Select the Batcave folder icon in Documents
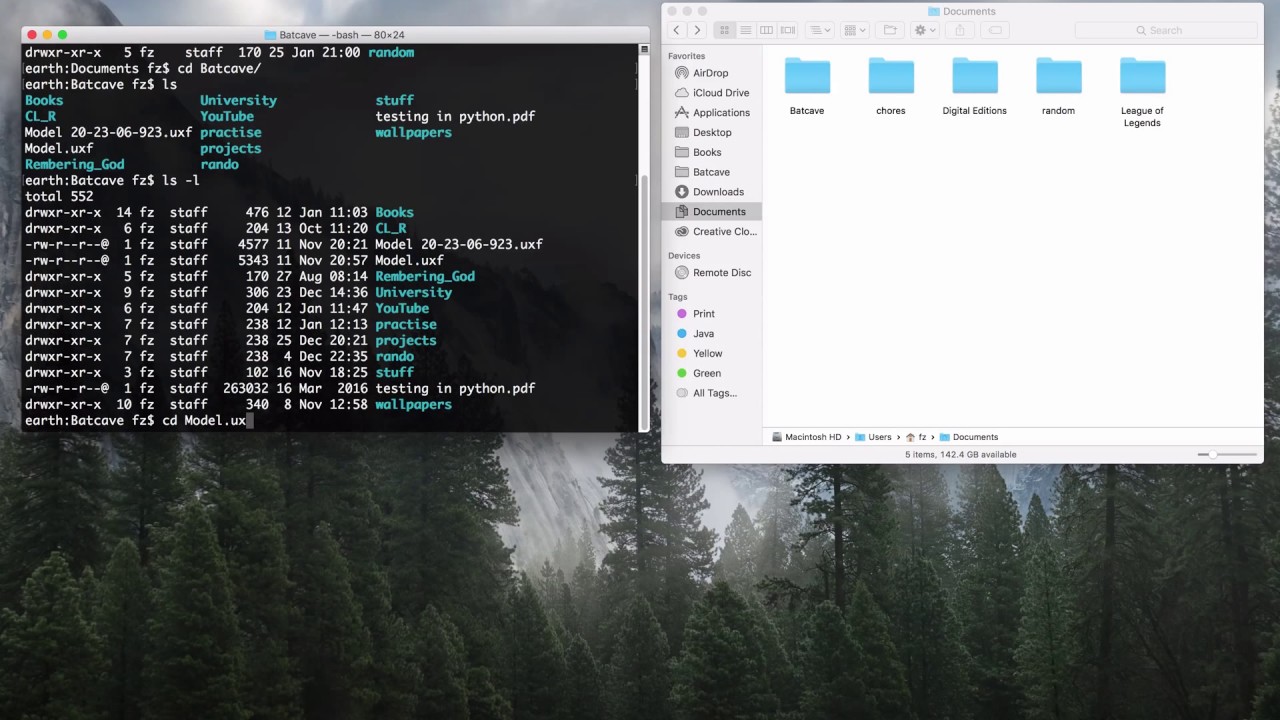Image resolution: width=1280 pixels, height=720 pixels. (807, 77)
